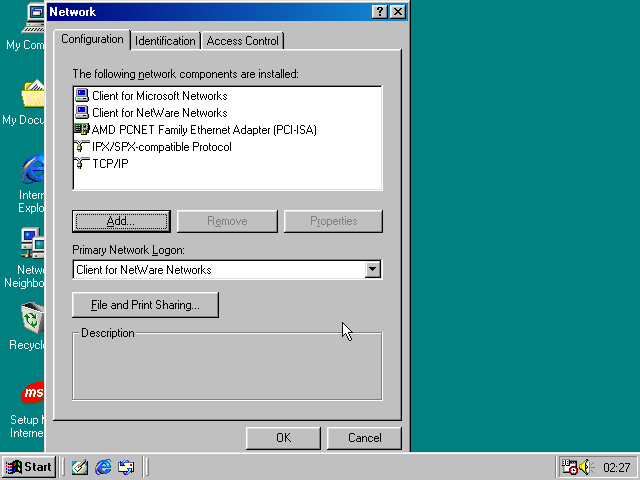The image size is (640, 480).
Task: Click the AMD PCNET adapter card icon
Action: 82,129
